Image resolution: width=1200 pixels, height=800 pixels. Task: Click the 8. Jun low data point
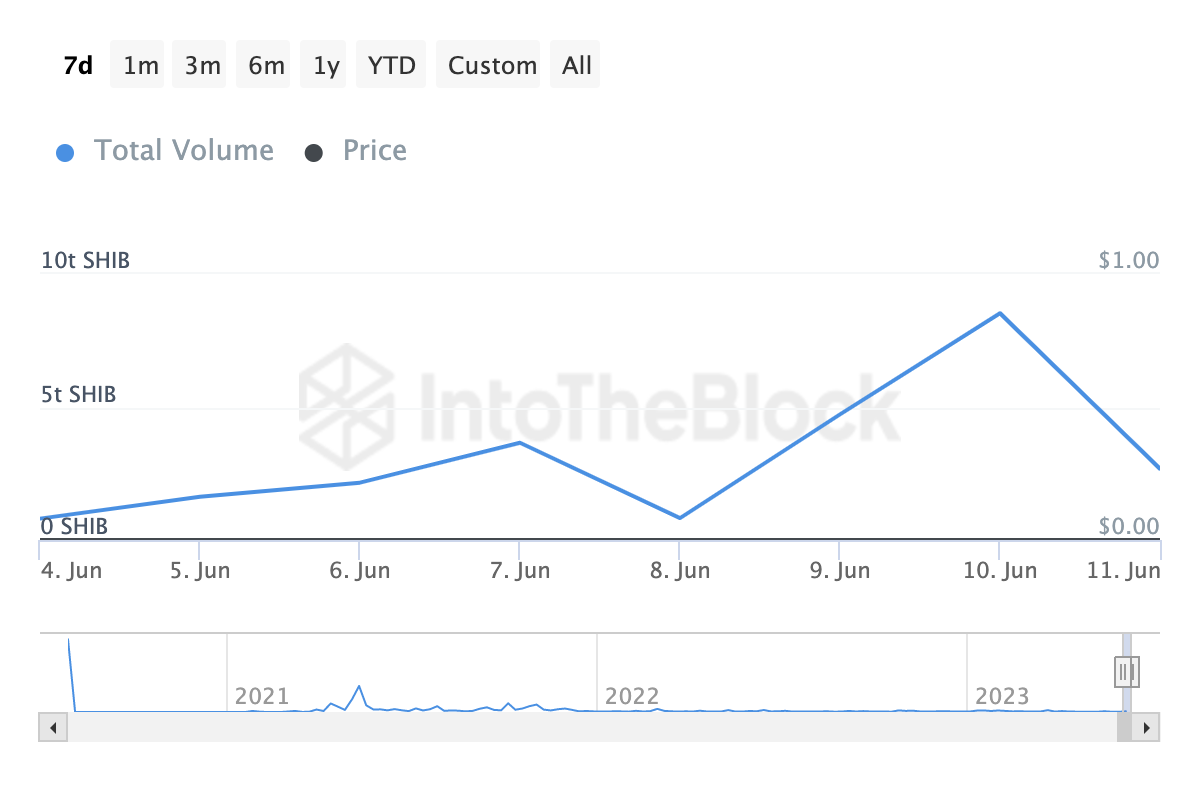pos(680,518)
